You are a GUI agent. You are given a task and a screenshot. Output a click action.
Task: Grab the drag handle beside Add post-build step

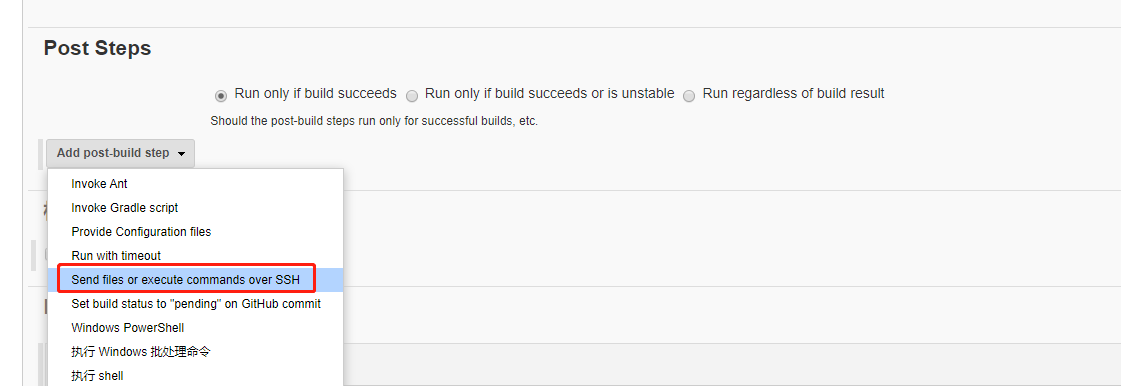click(41, 154)
